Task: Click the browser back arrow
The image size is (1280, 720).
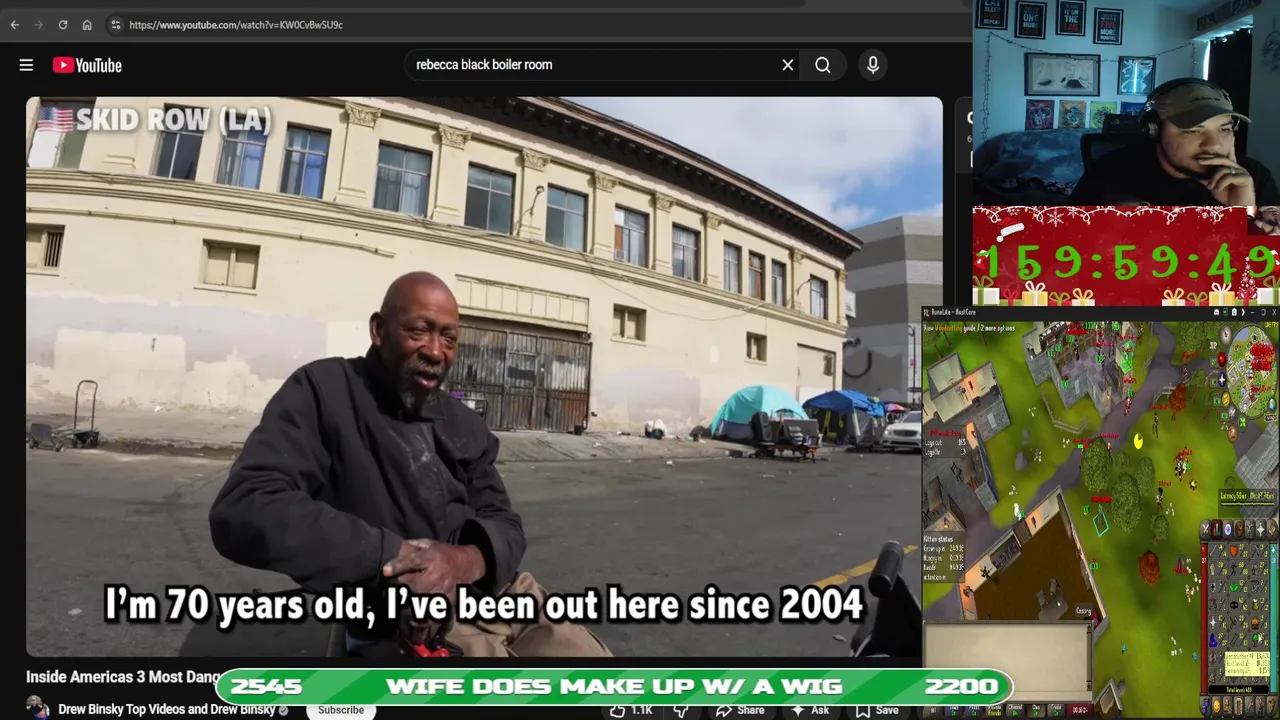Action: pos(15,25)
